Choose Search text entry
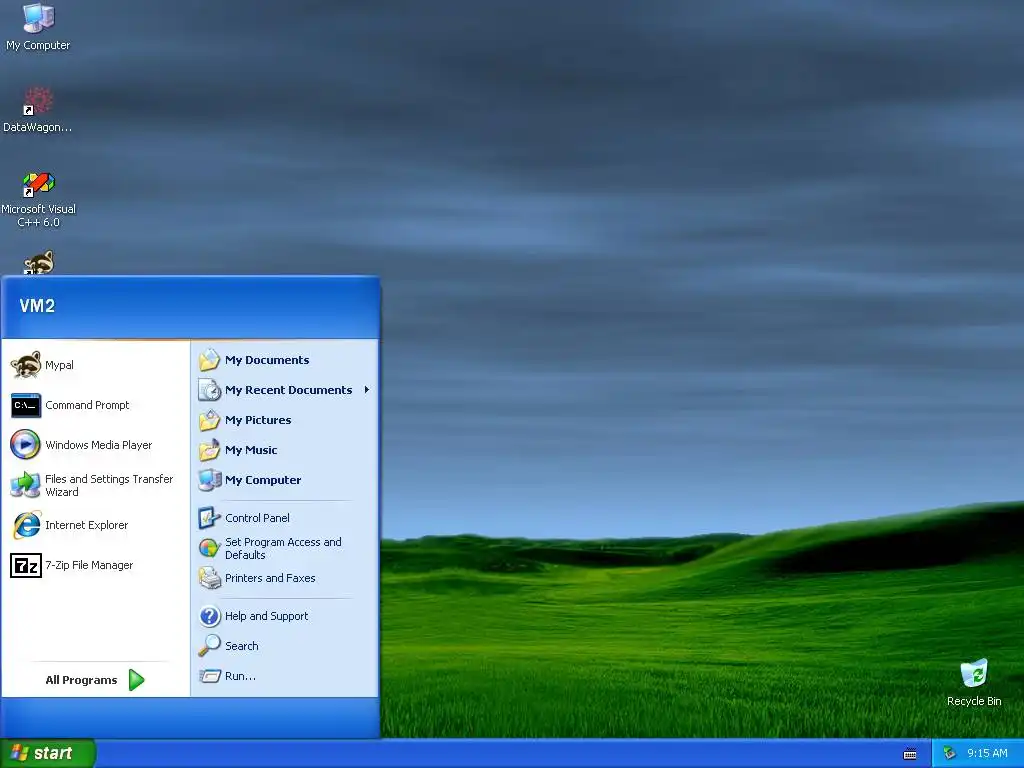This screenshot has width=1024, height=768. [242, 646]
